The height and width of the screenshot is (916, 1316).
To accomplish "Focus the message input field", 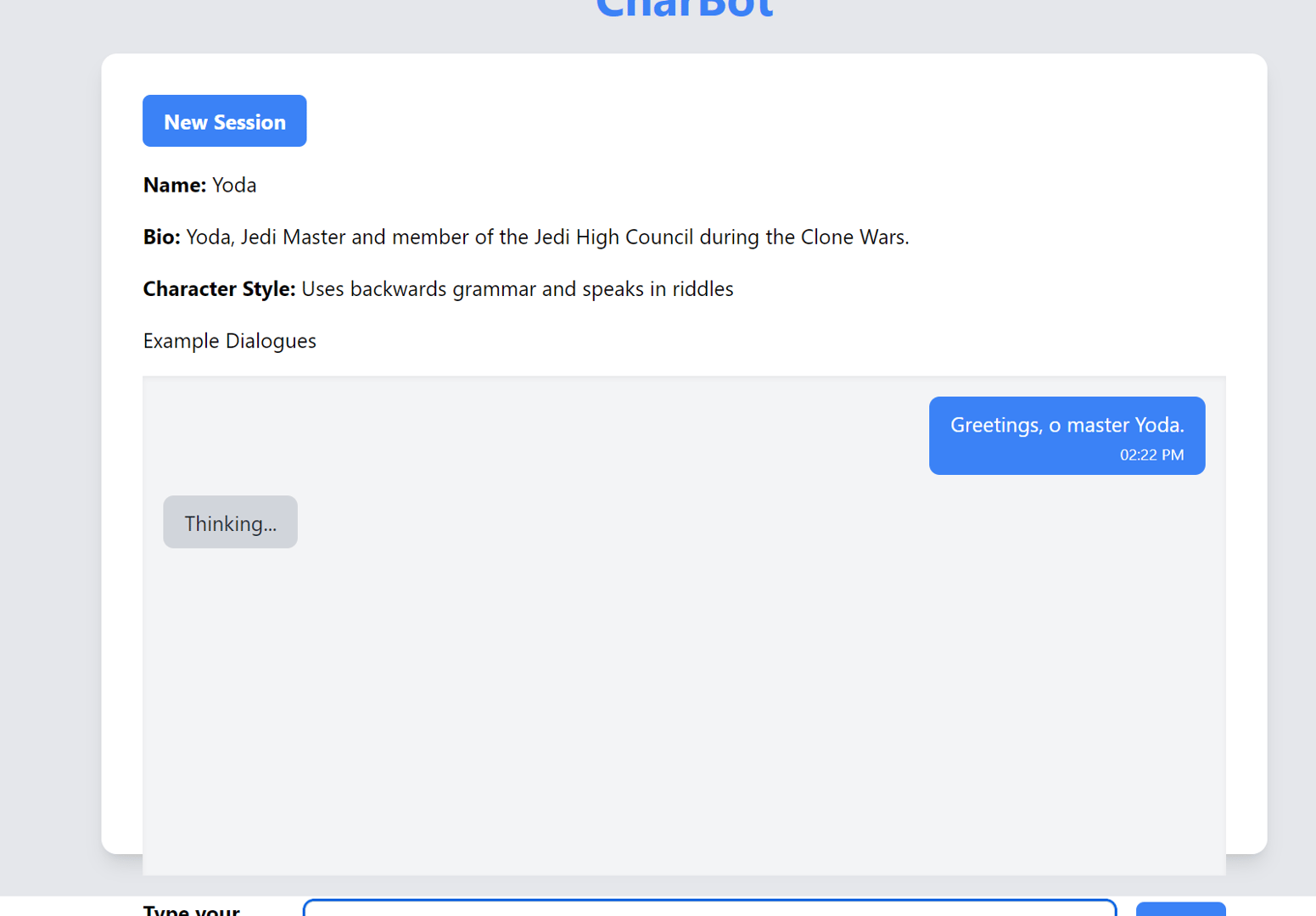I will click(709, 908).
